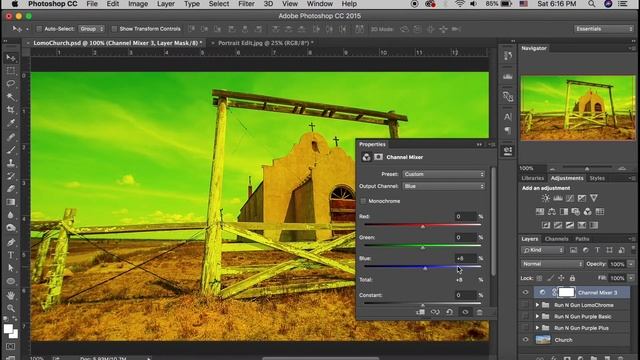The width and height of the screenshot is (640, 360).
Task: Open the Kind layer filter dropdown
Action: coord(542,250)
